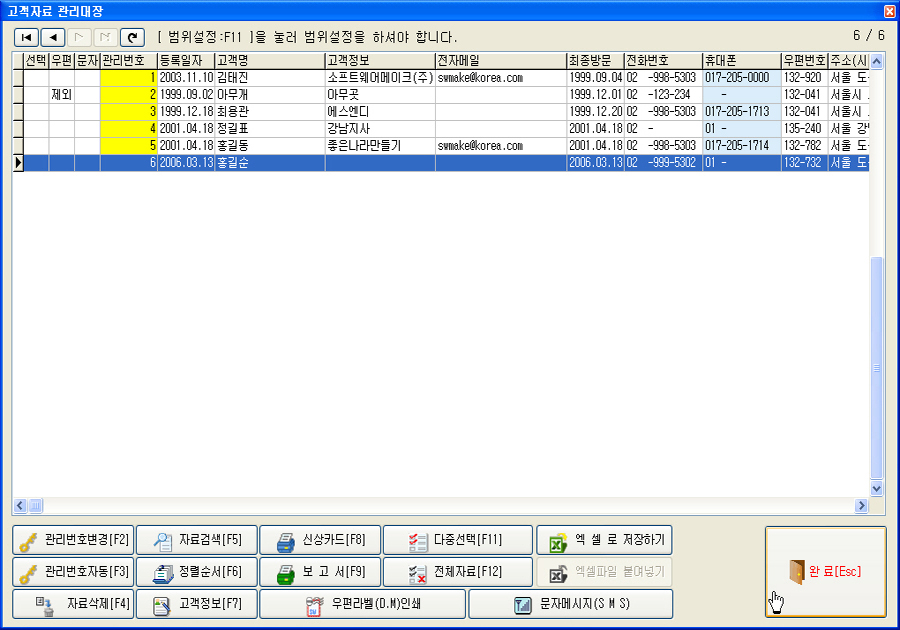Save with 엑셀로 저장하기 label
The height and width of the screenshot is (630, 900).
(620, 539)
